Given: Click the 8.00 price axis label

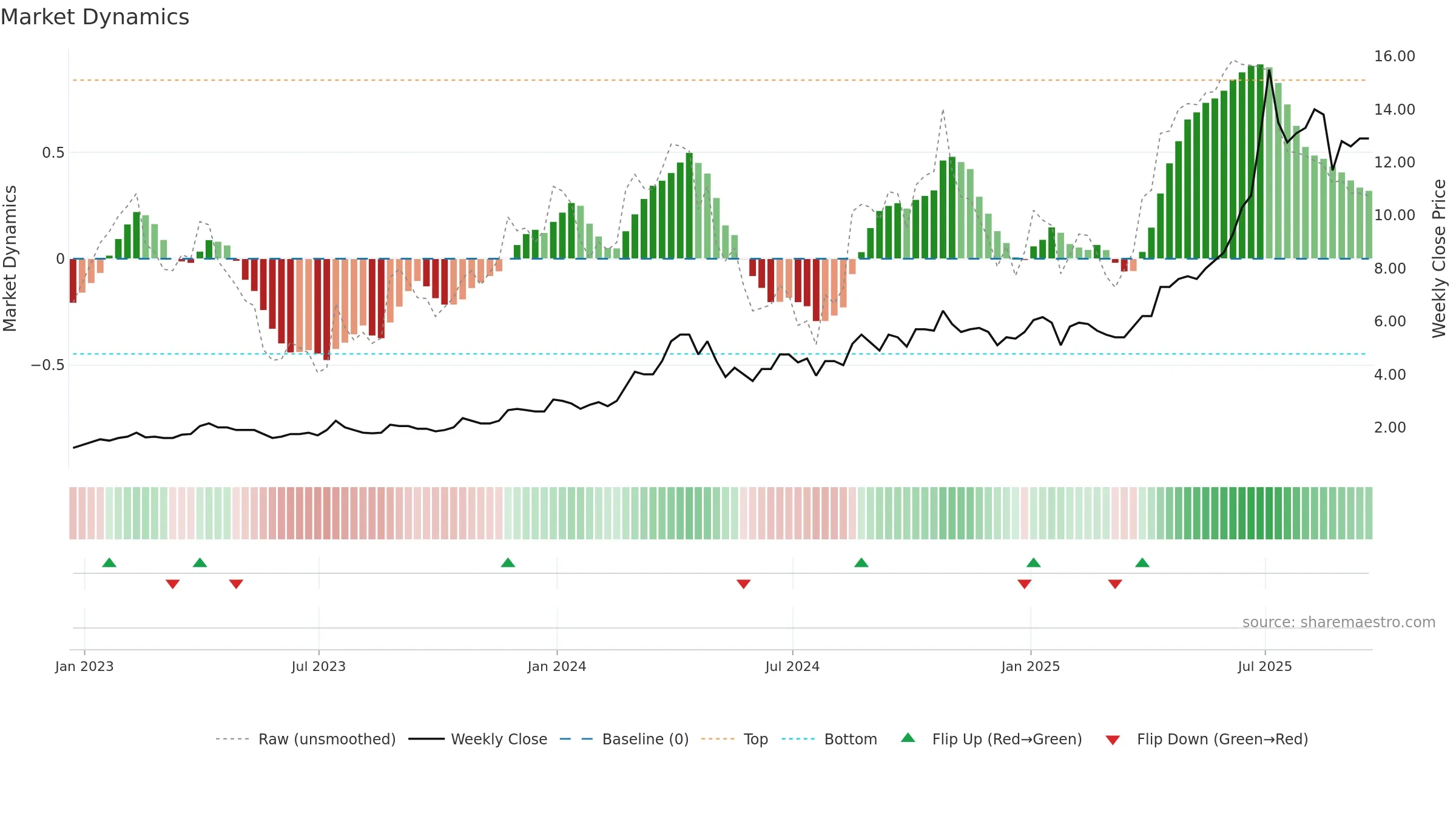Looking at the screenshot, I should point(1390,268).
